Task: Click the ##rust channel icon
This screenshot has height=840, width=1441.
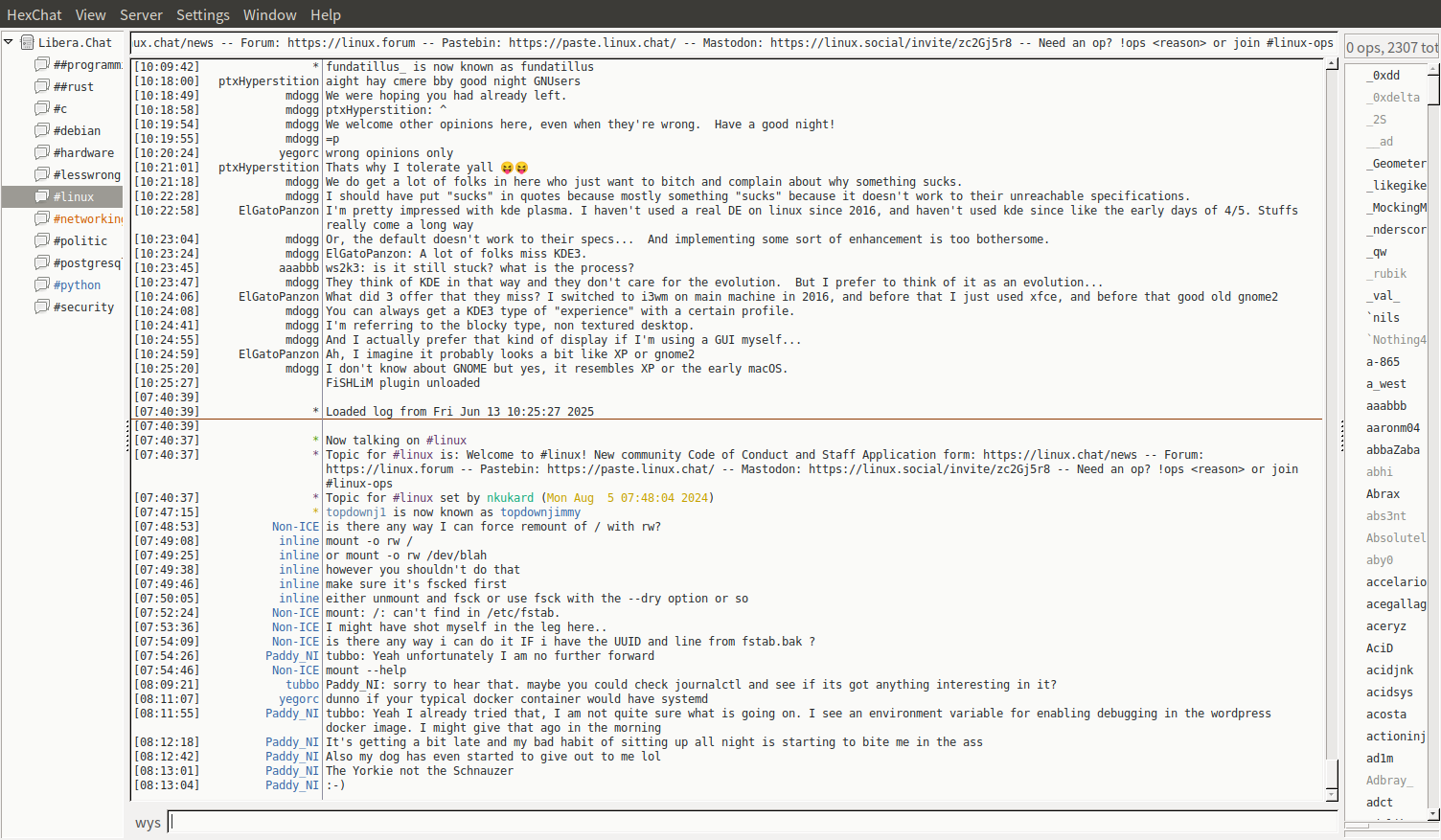Action: (x=42, y=86)
